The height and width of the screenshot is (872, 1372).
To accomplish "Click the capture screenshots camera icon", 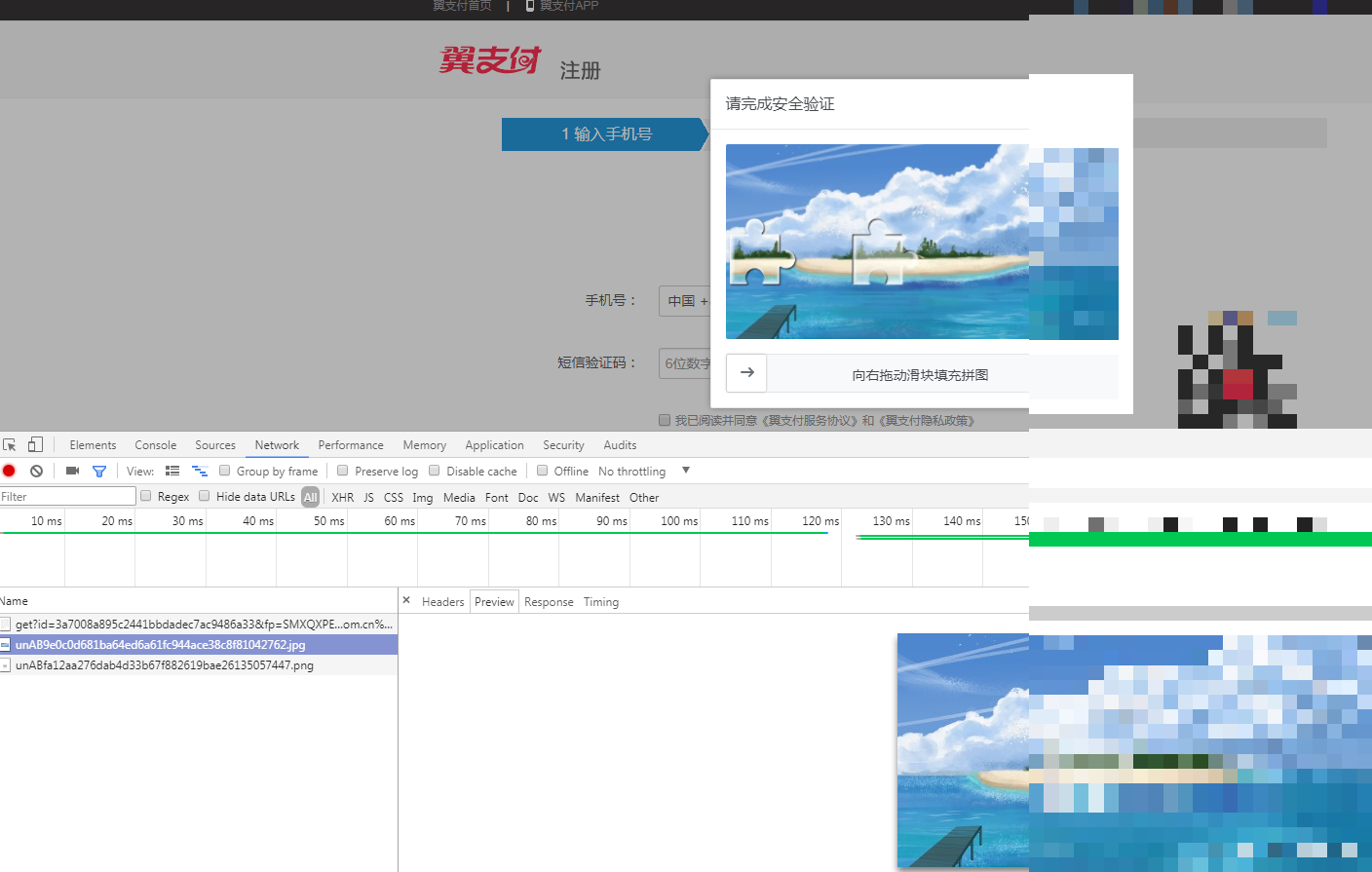I will (72, 471).
